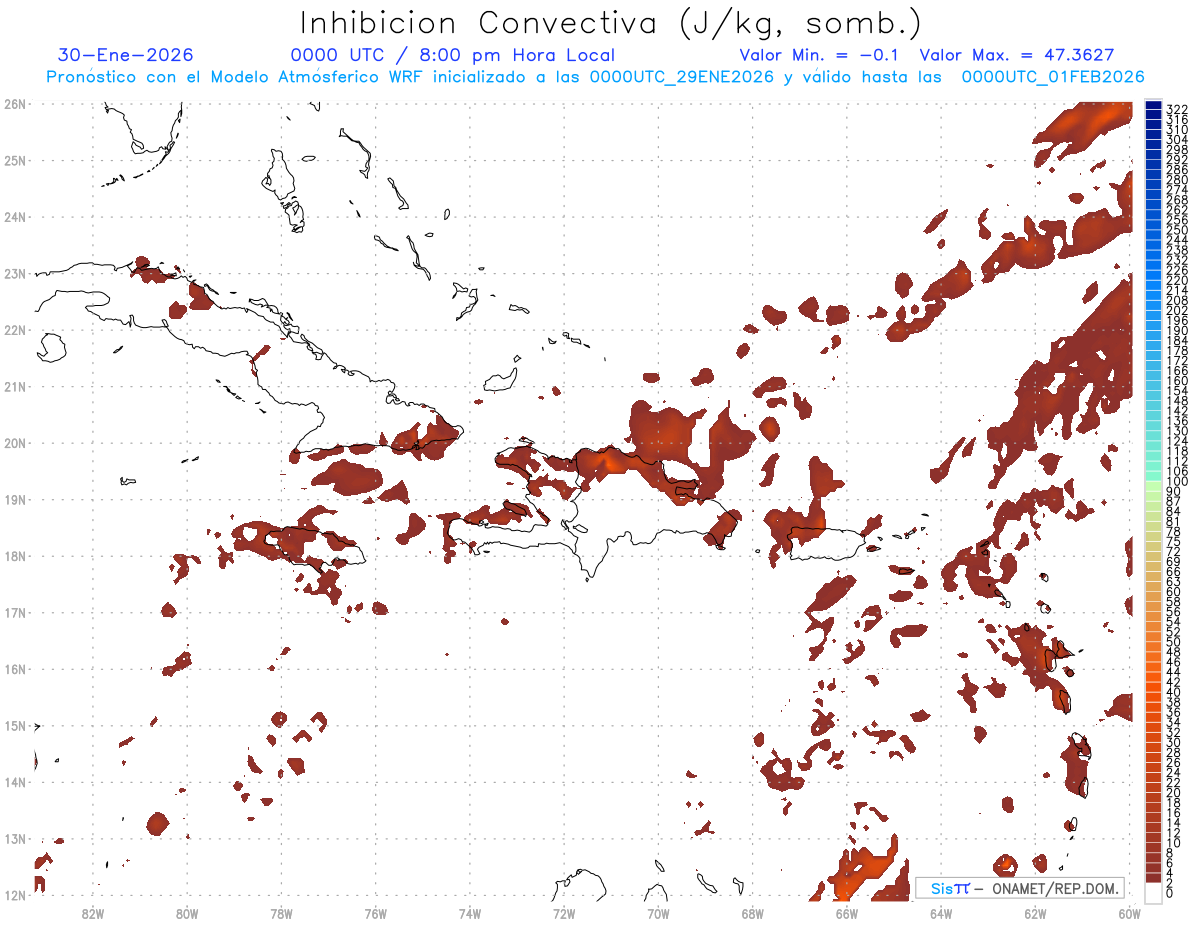Click the 20N latitude label
Image resolution: width=1200 pixels, height=927 pixels.
tap(15, 443)
